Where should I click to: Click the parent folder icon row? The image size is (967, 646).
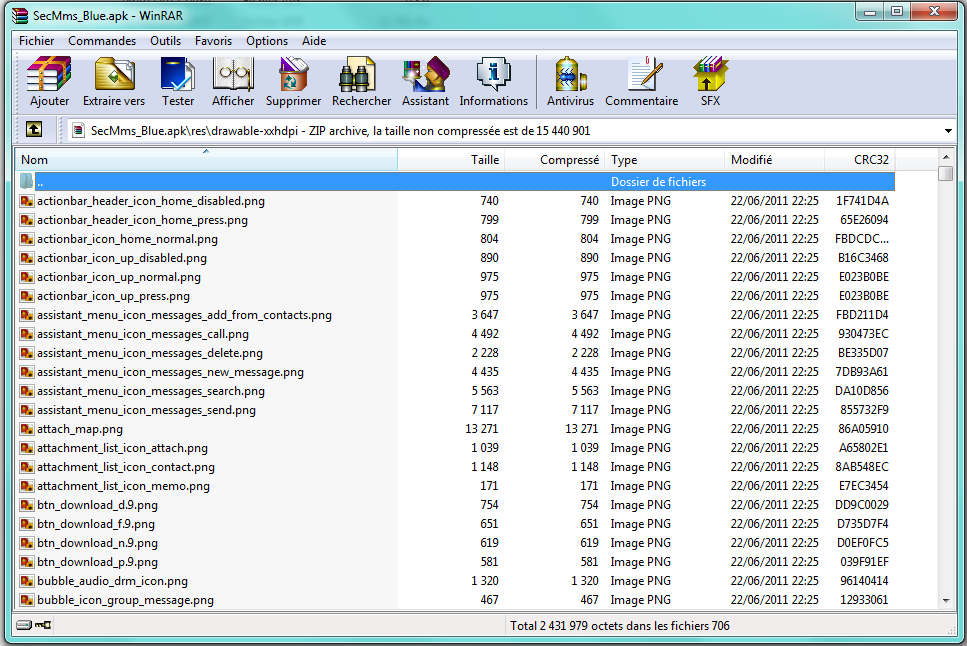point(27,181)
